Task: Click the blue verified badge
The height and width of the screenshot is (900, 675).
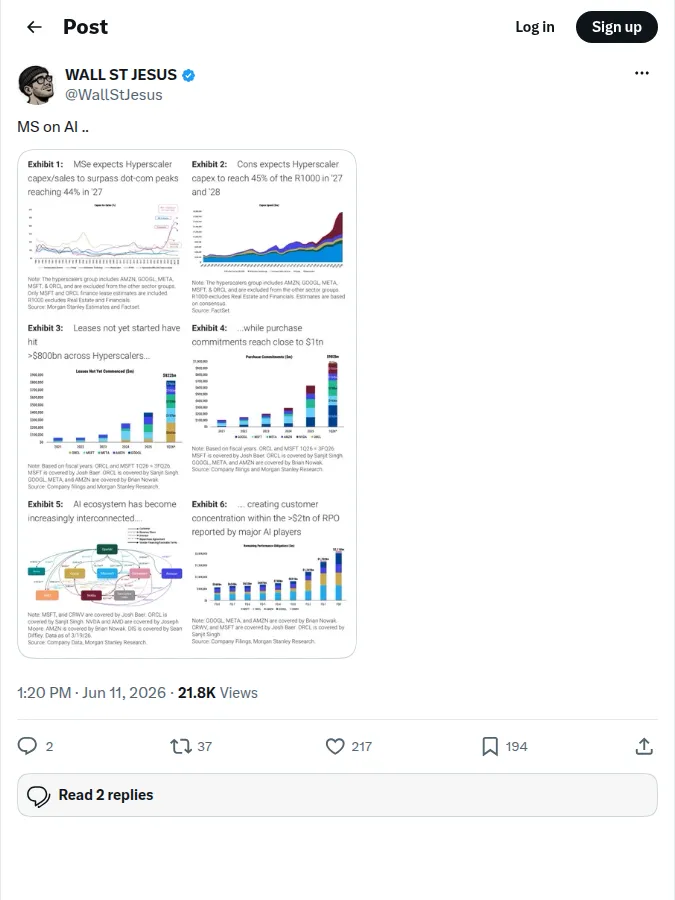Action: tap(188, 75)
